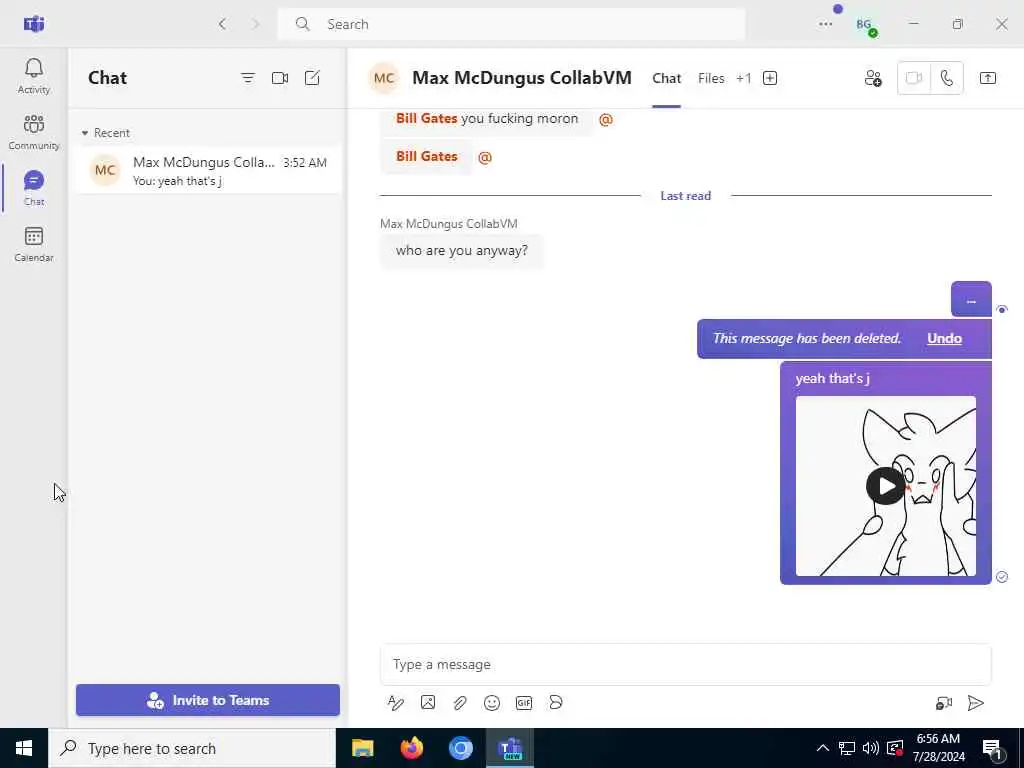This screenshot has height=768, width=1024.
Task: Pop out or share screen icon
Action: tap(988, 78)
